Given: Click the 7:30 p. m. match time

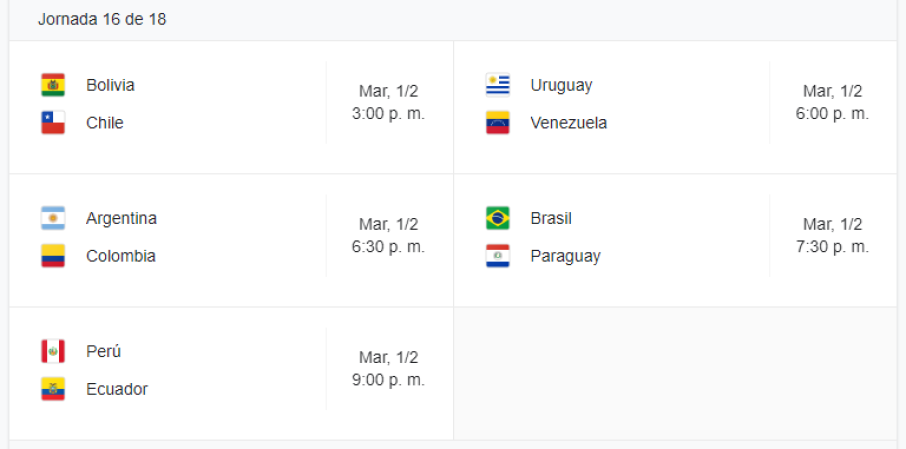Looking at the screenshot, I should coord(832,247).
